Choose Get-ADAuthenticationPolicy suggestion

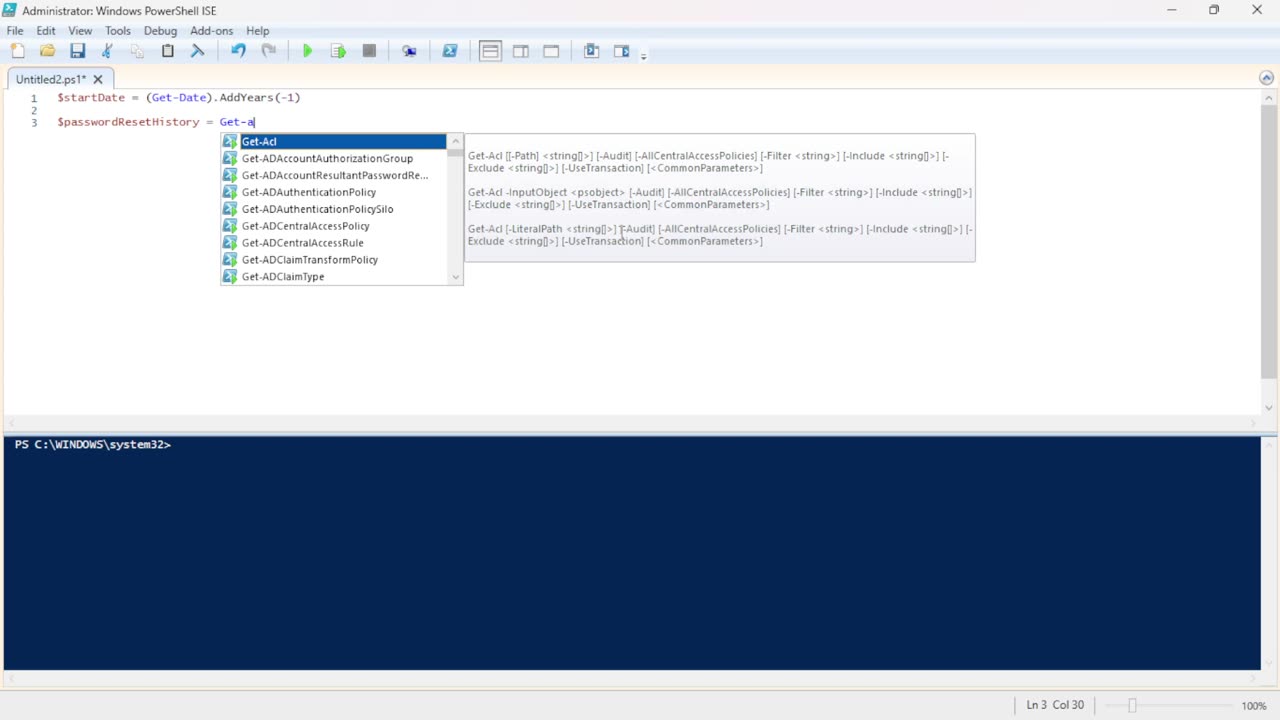click(334, 192)
